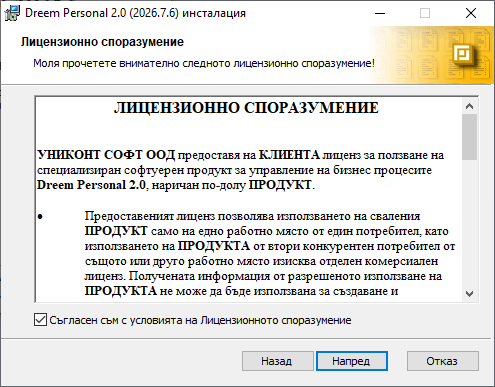Go back with the Назад button
This screenshot has width=495, height=387.
(x=277, y=361)
